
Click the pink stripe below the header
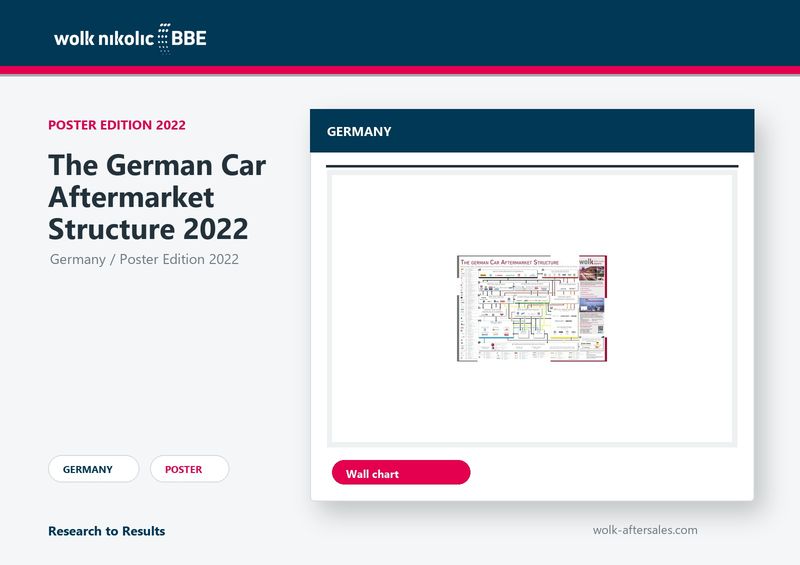point(400,70)
